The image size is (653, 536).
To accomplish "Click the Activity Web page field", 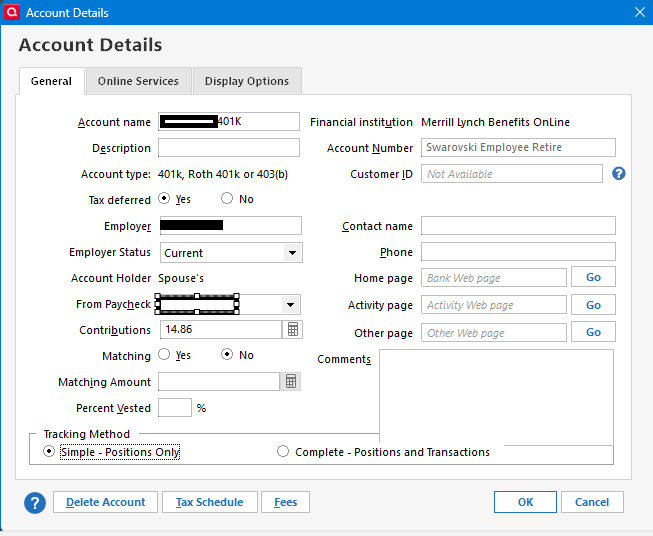I will 494,305.
